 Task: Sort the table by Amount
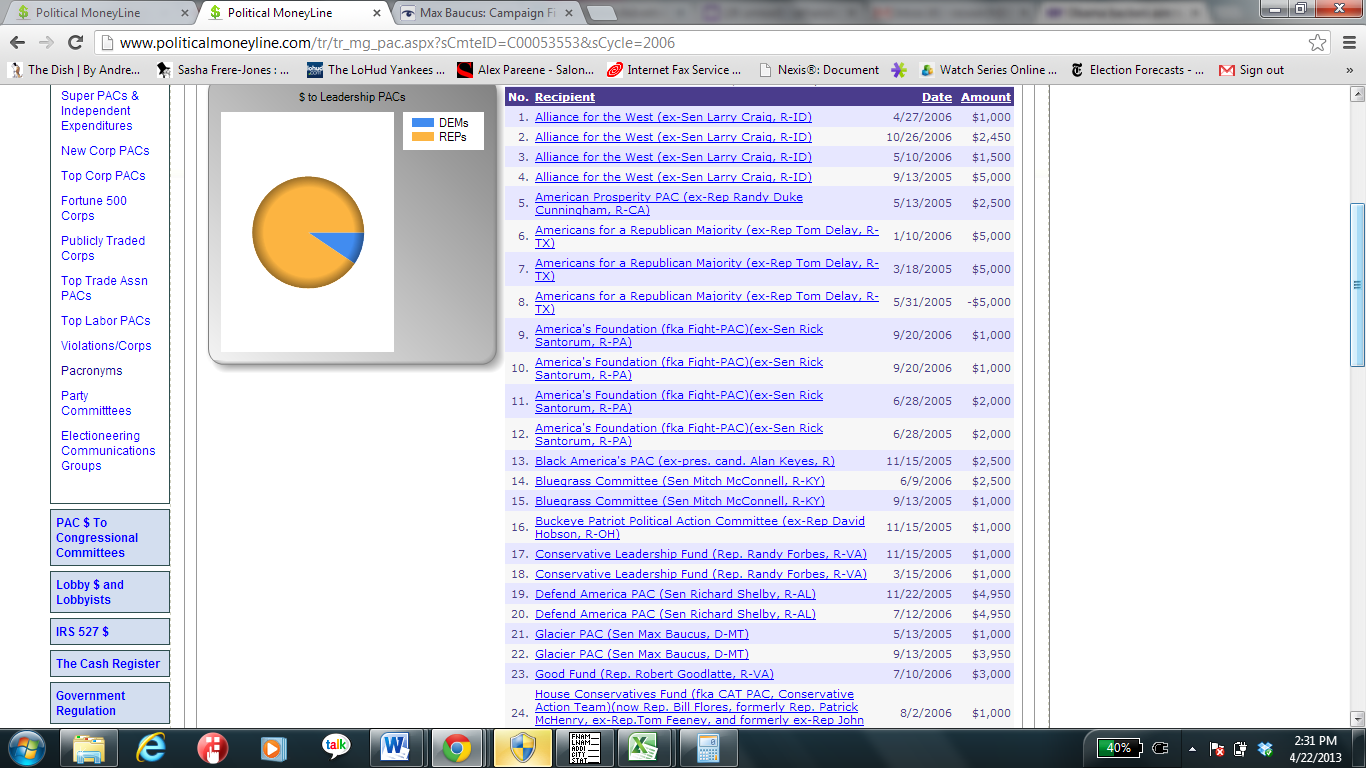tap(986, 97)
